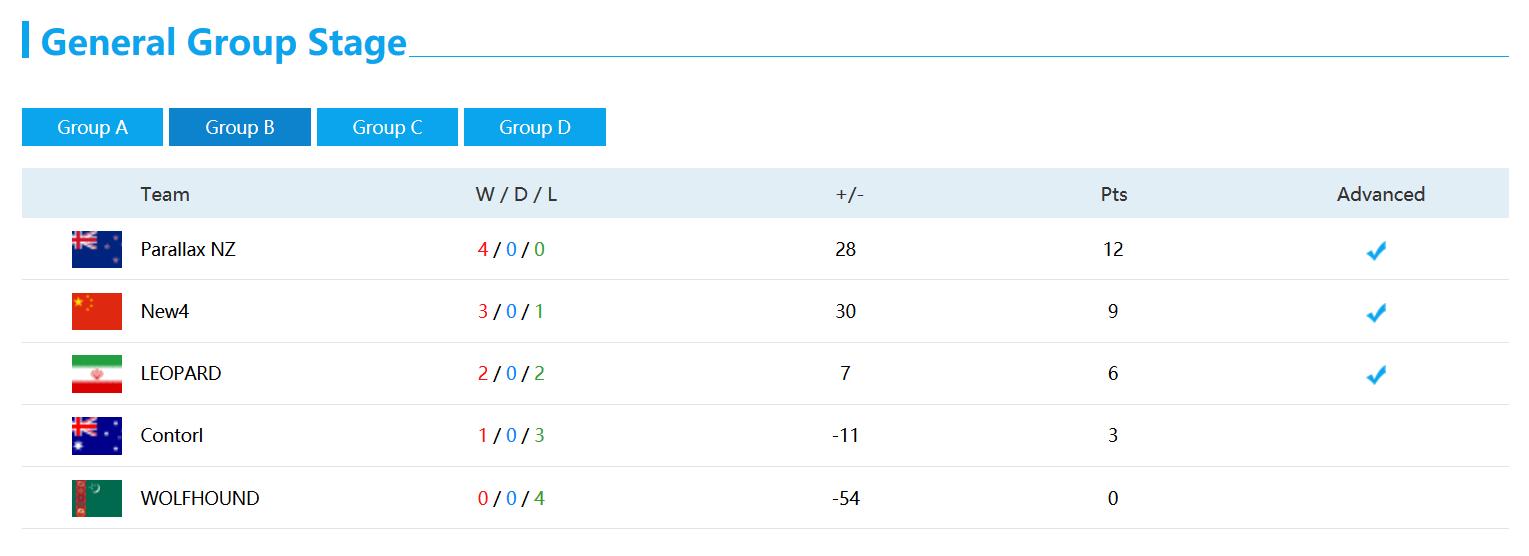This screenshot has width=1529, height=556.
Task: Select the Contorl team name
Action: click(x=172, y=435)
